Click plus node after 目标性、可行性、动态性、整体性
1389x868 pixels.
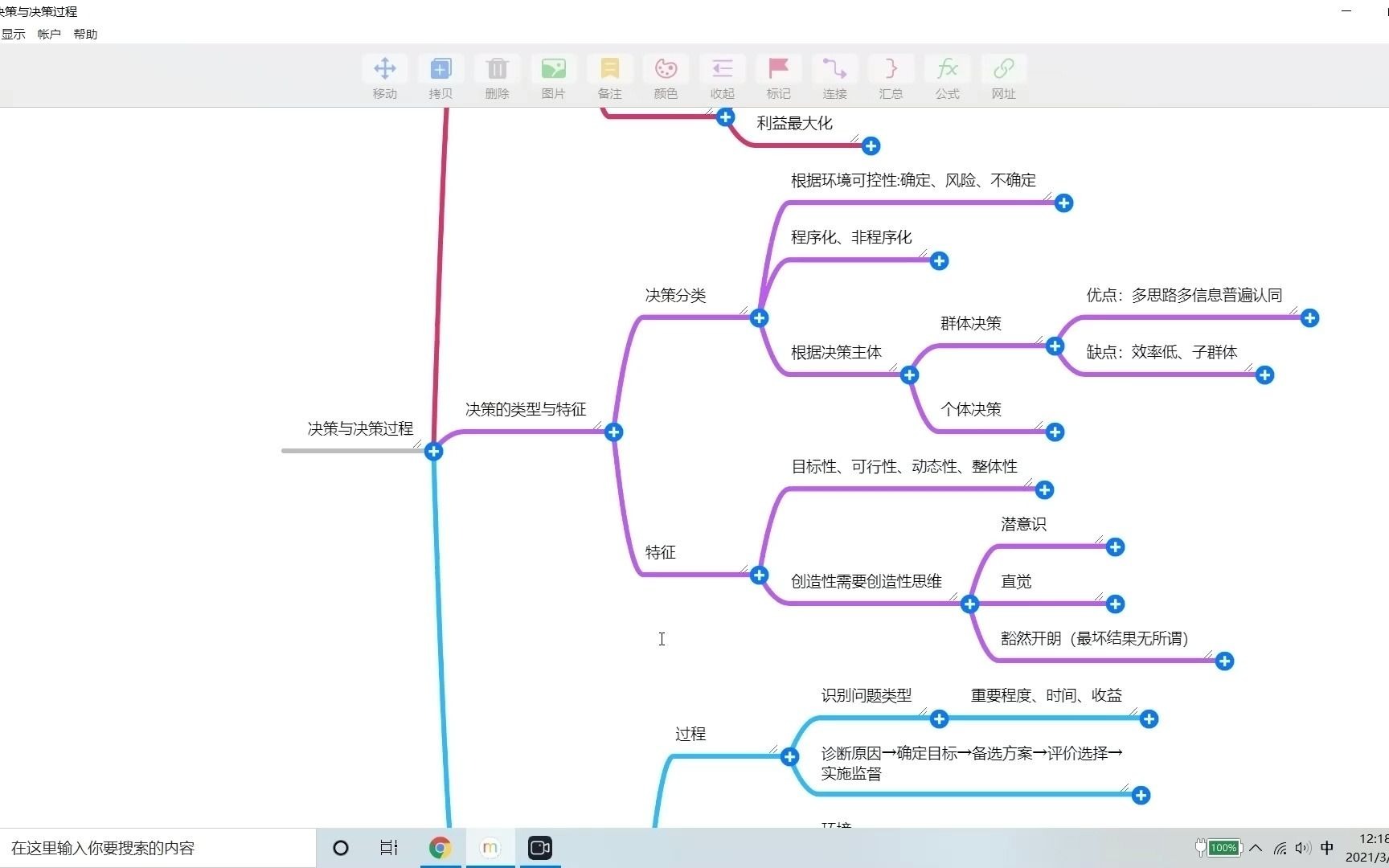pos(1044,490)
